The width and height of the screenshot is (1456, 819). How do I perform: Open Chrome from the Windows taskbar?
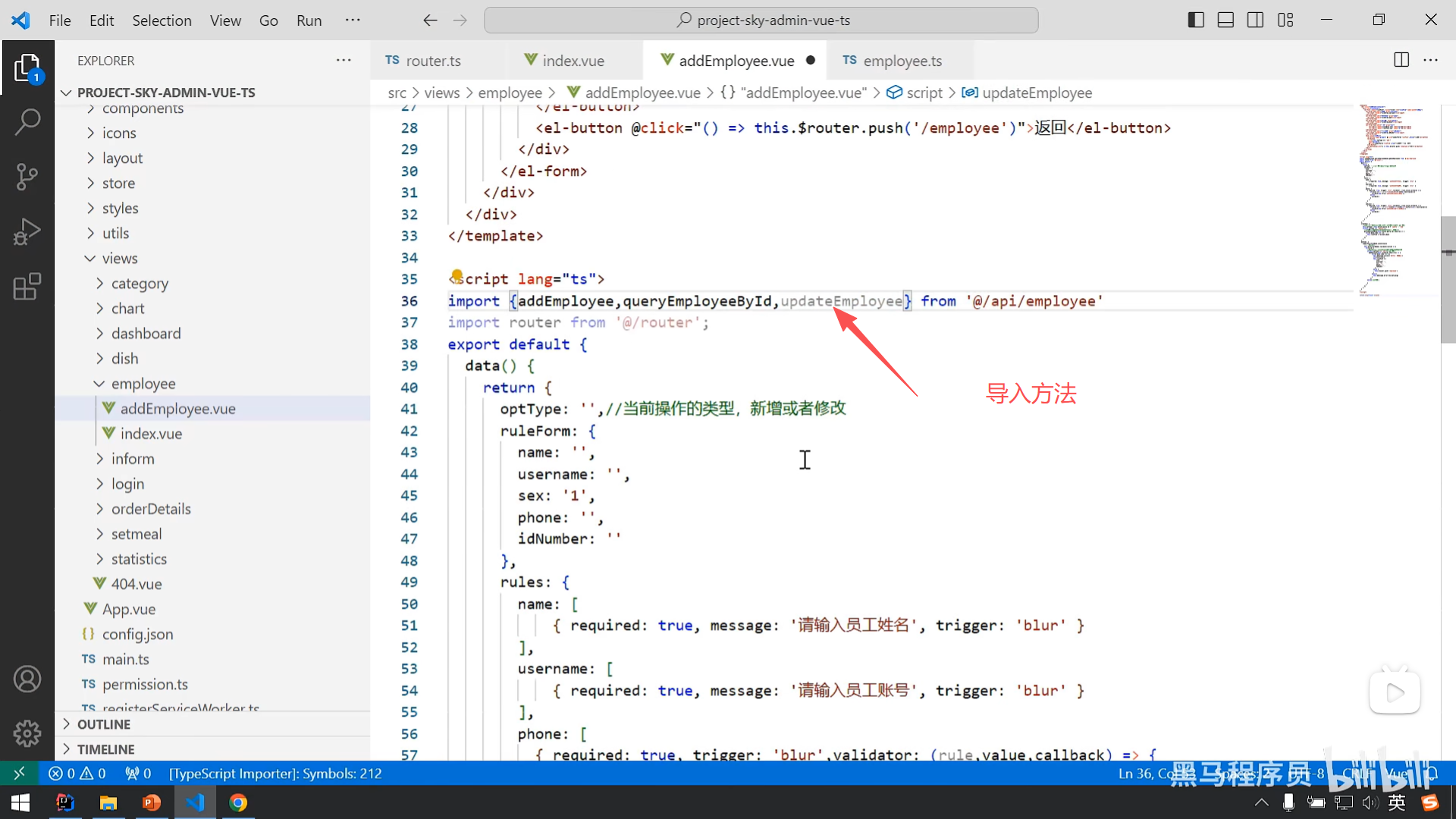[238, 802]
